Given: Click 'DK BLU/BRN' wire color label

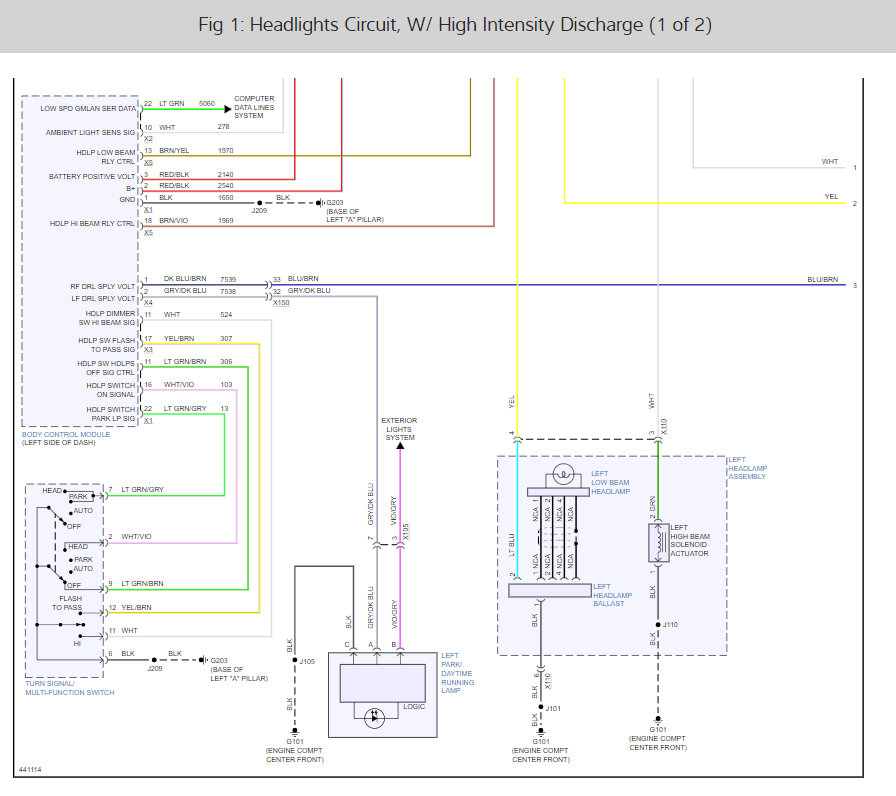Looking at the screenshot, I should coord(185,279).
